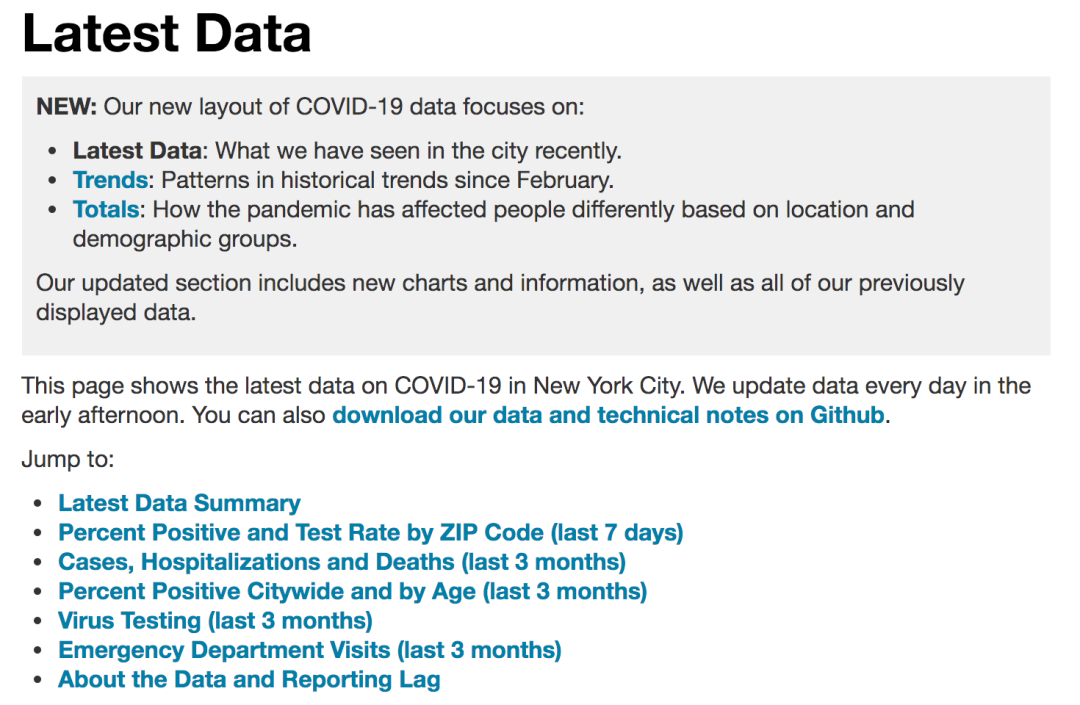Jump to Latest Data Summary

point(179,503)
